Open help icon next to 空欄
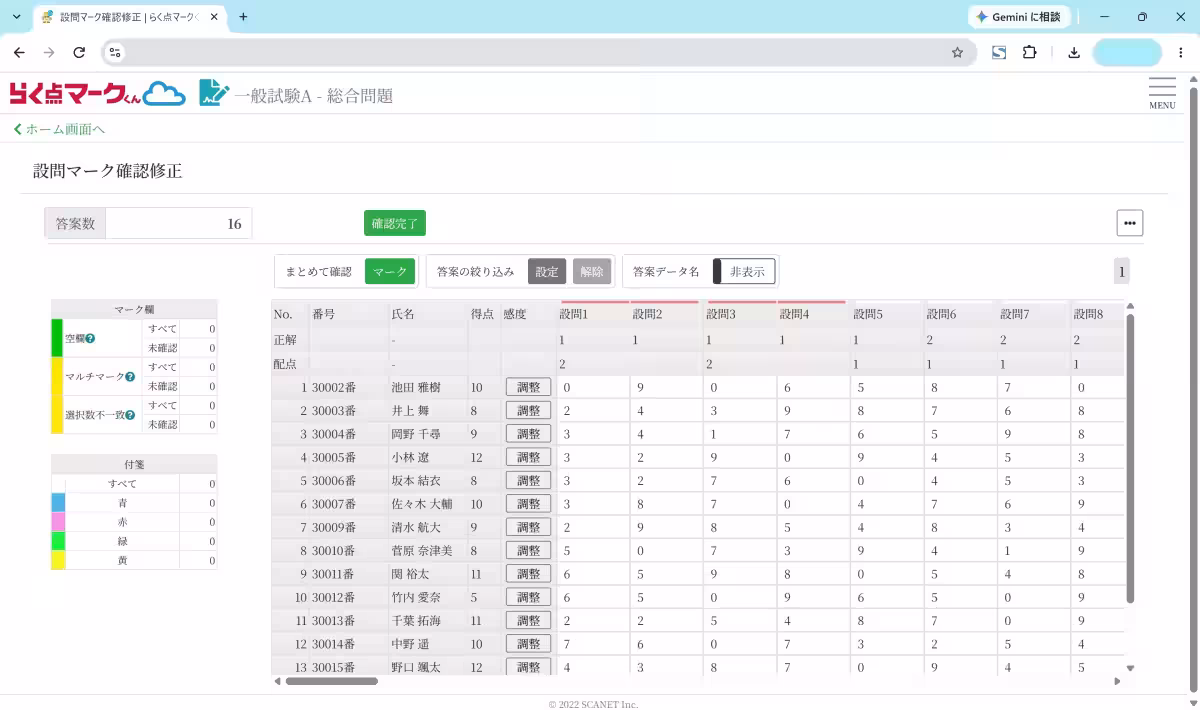Viewport: 1200px width, 710px height. (x=90, y=339)
